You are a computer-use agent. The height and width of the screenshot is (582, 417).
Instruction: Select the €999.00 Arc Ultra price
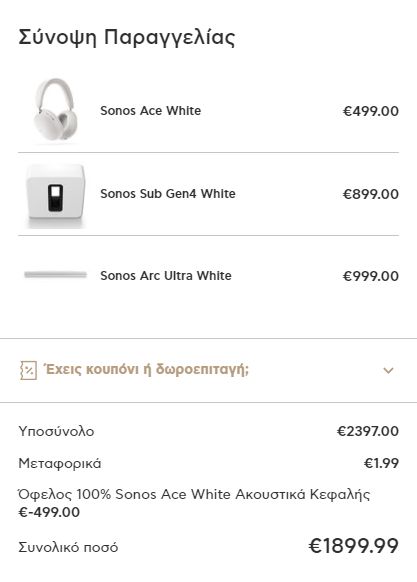[371, 276]
